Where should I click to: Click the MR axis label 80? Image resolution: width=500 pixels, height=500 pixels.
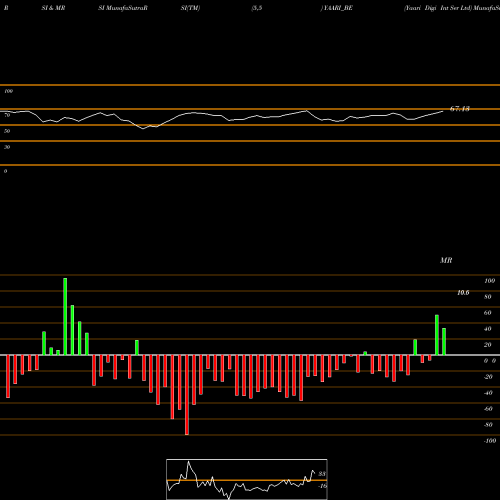(488, 297)
